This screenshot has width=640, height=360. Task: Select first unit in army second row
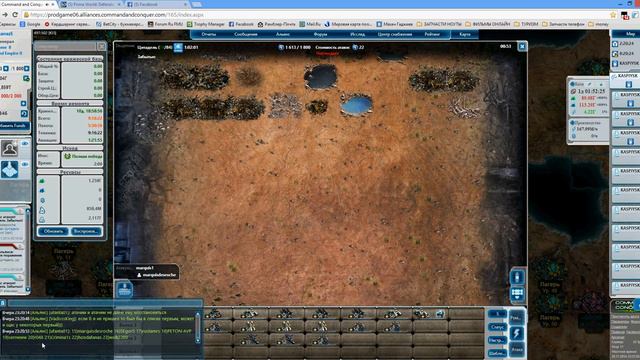[214, 327]
